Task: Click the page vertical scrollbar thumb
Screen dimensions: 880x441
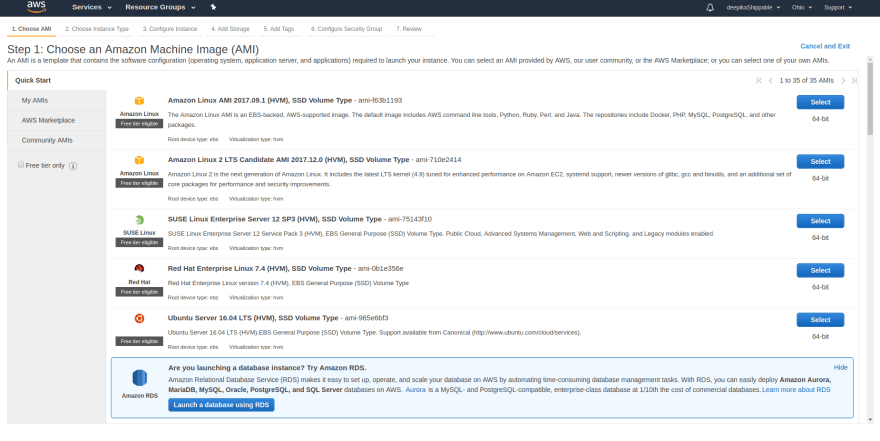Action: click(x=870, y=98)
